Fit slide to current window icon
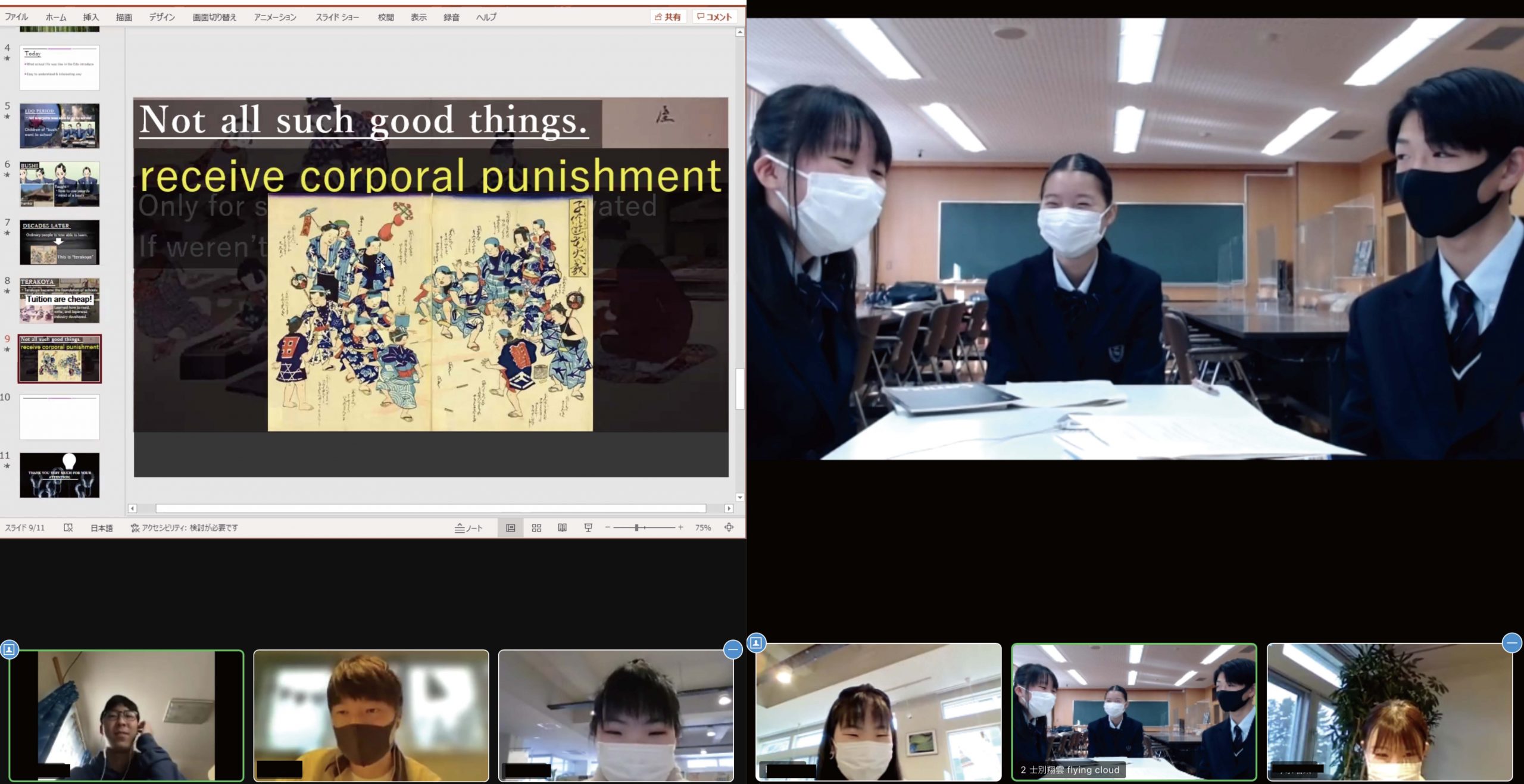This screenshot has width=1524, height=784. pyautogui.click(x=729, y=527)
